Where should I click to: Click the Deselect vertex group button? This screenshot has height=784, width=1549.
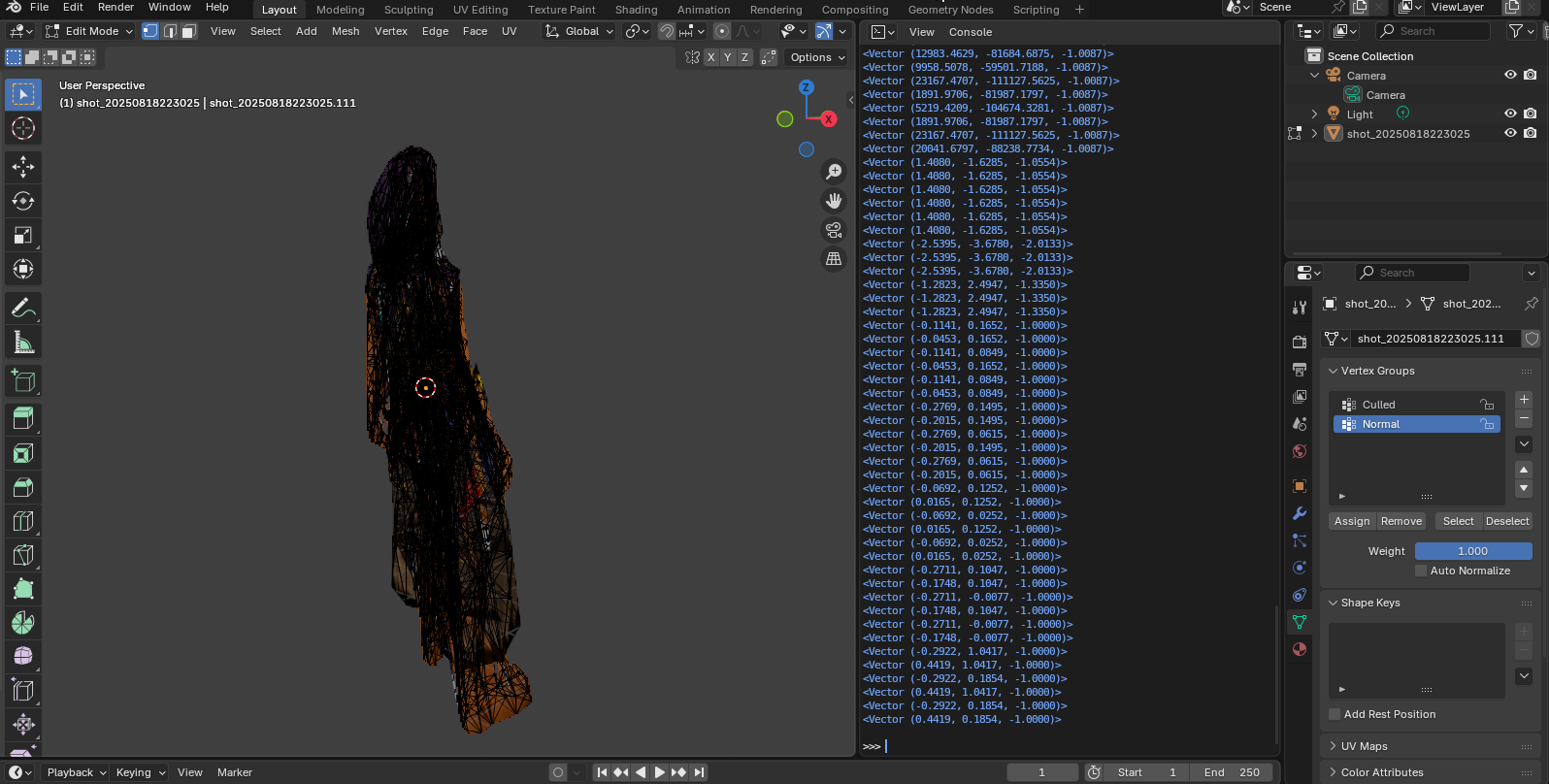pyautogui.click(x=1507, y=521)
